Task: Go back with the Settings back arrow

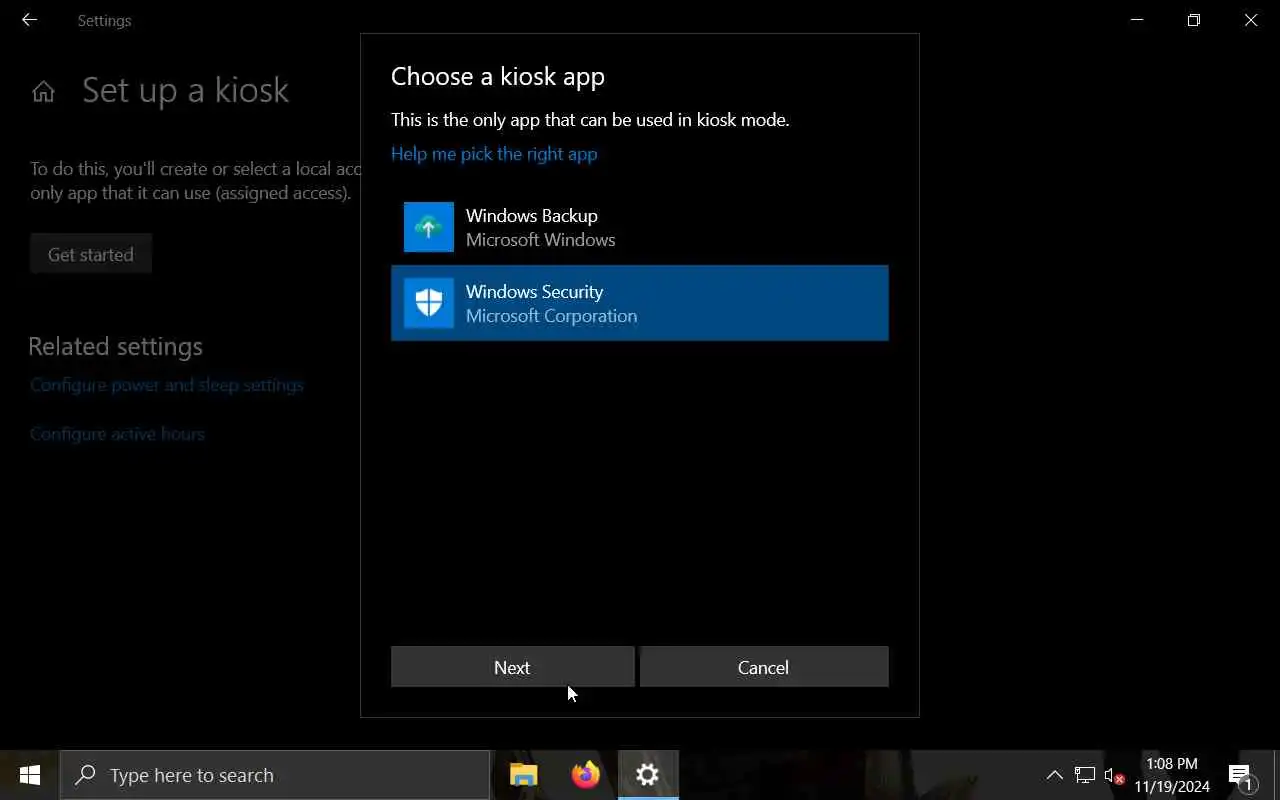Action: [x=29, y=20]
